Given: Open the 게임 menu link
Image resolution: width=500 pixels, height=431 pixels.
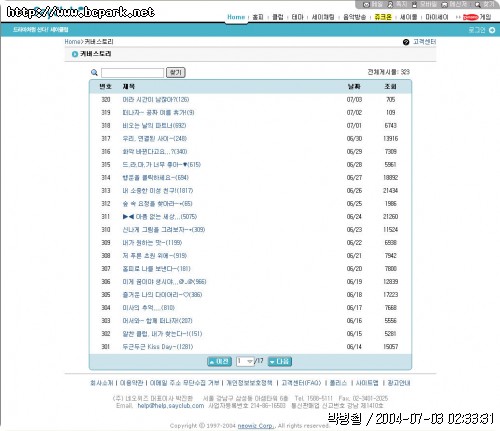Looking at the screenshot, I should coord(485,17).
